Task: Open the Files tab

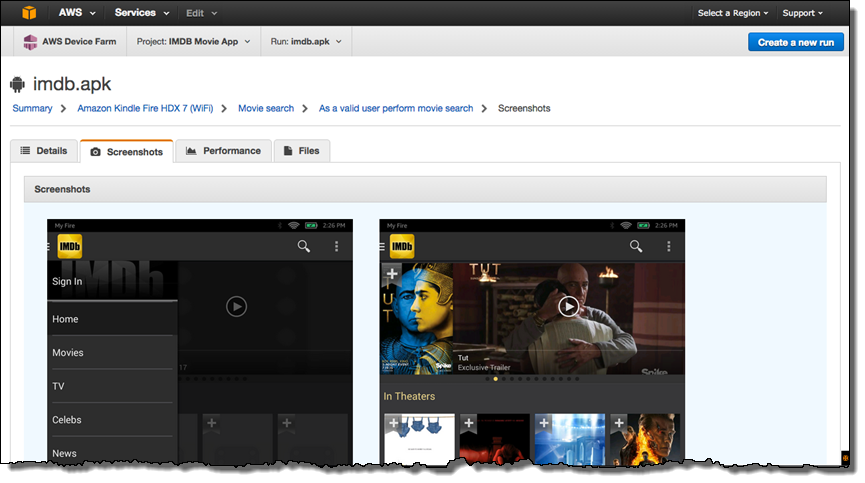Action: tap(301, 151)
